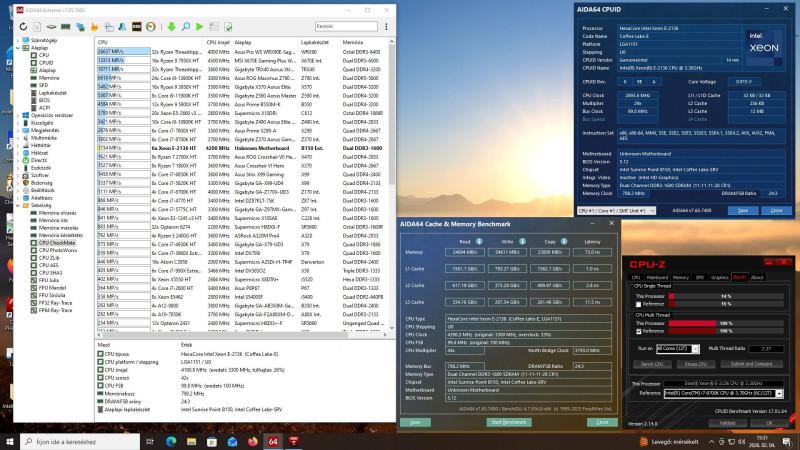Image resolution: width=800 pixels, height=450 pixels.
Task: Open the Windows Start button
Action: coord(10,441)
